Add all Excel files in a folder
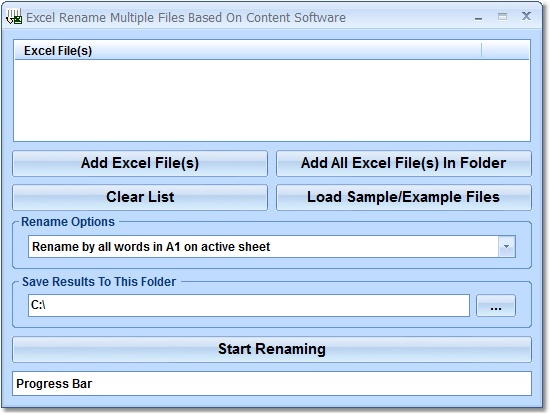This screenshot has width=550, height=415. pos(404,163)
